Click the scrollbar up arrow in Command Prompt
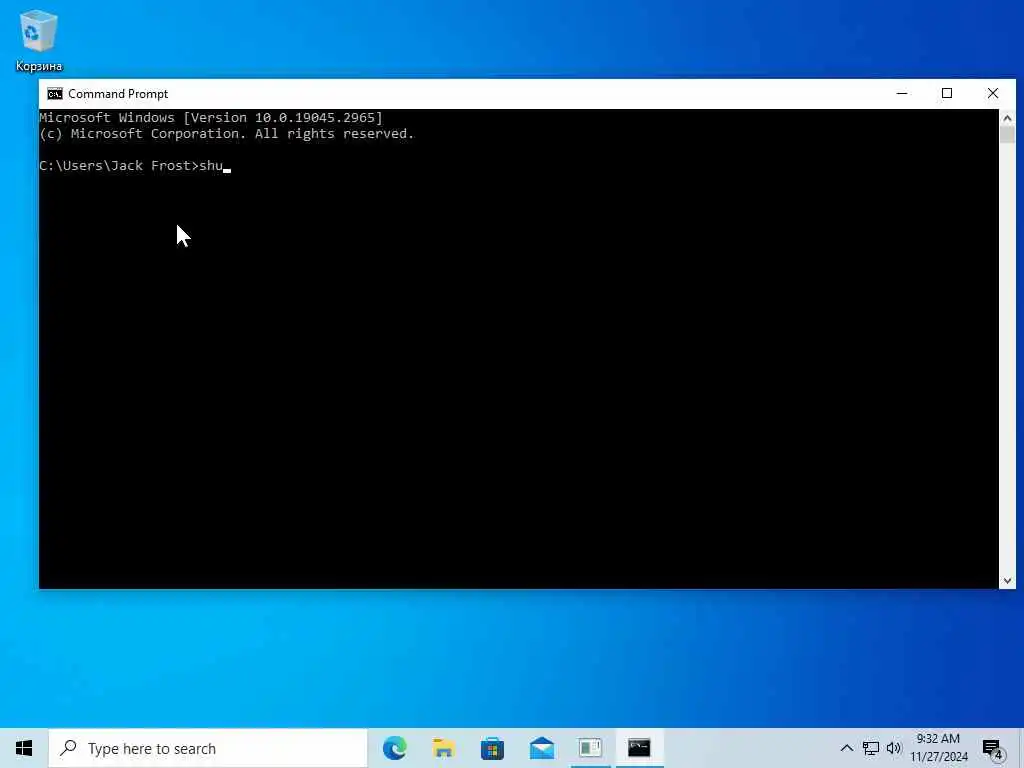The width and height of the screenshot is (1024, 768). pos(1007,118)
